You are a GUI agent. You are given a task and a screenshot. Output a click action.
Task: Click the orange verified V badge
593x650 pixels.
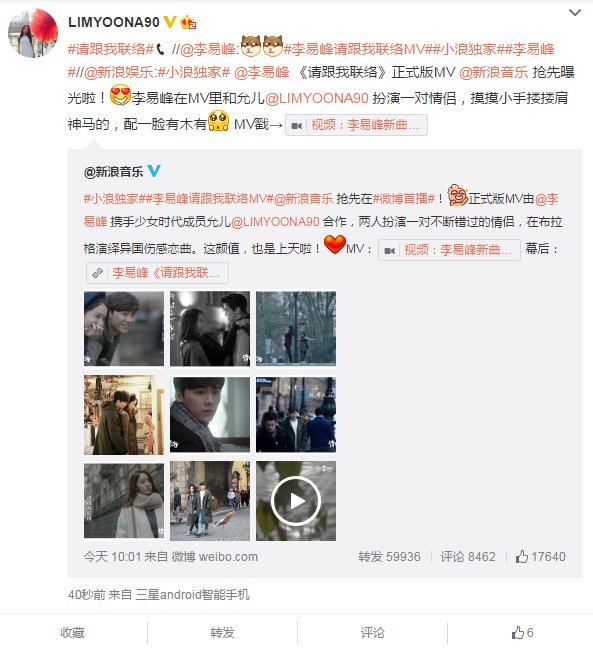click(x=170, y=21)
